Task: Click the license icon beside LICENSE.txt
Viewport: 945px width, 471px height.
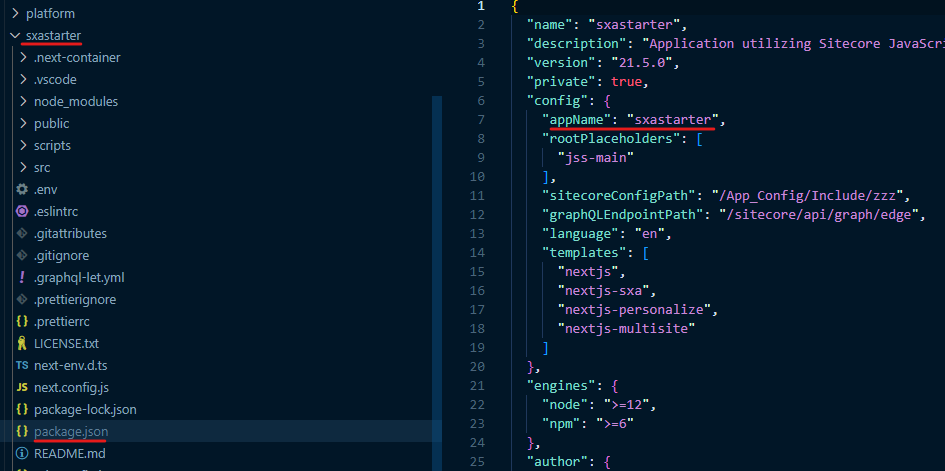Action: click(22, 343)
